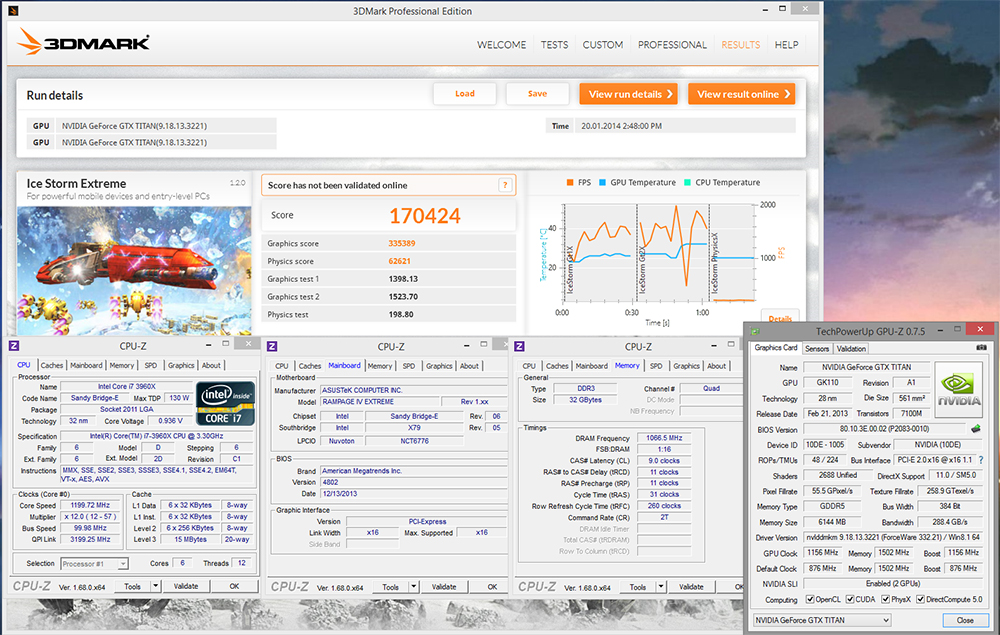Open the TESTS section in 3DMark
Screen dimensions: 1000x635
tap(554, 45)
